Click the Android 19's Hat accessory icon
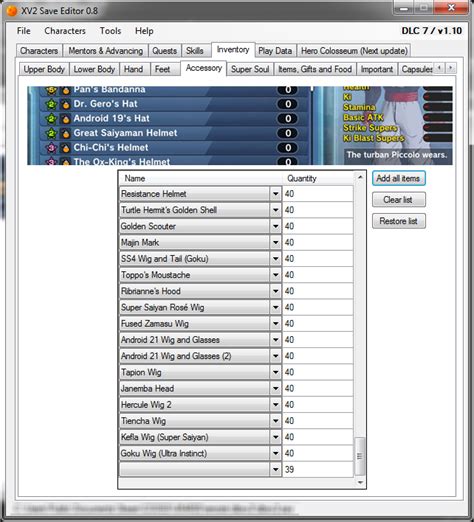This screenshot has width=474, height=522. (x=66, y=119)
